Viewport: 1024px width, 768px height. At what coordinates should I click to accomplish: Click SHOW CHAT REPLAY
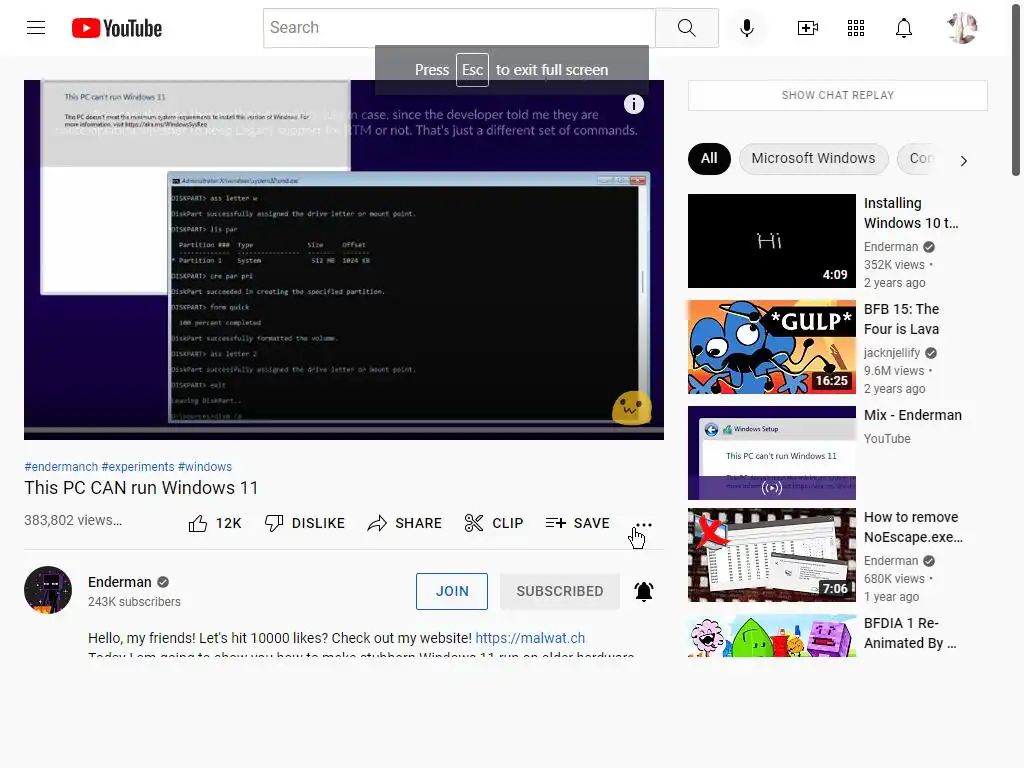837,95
